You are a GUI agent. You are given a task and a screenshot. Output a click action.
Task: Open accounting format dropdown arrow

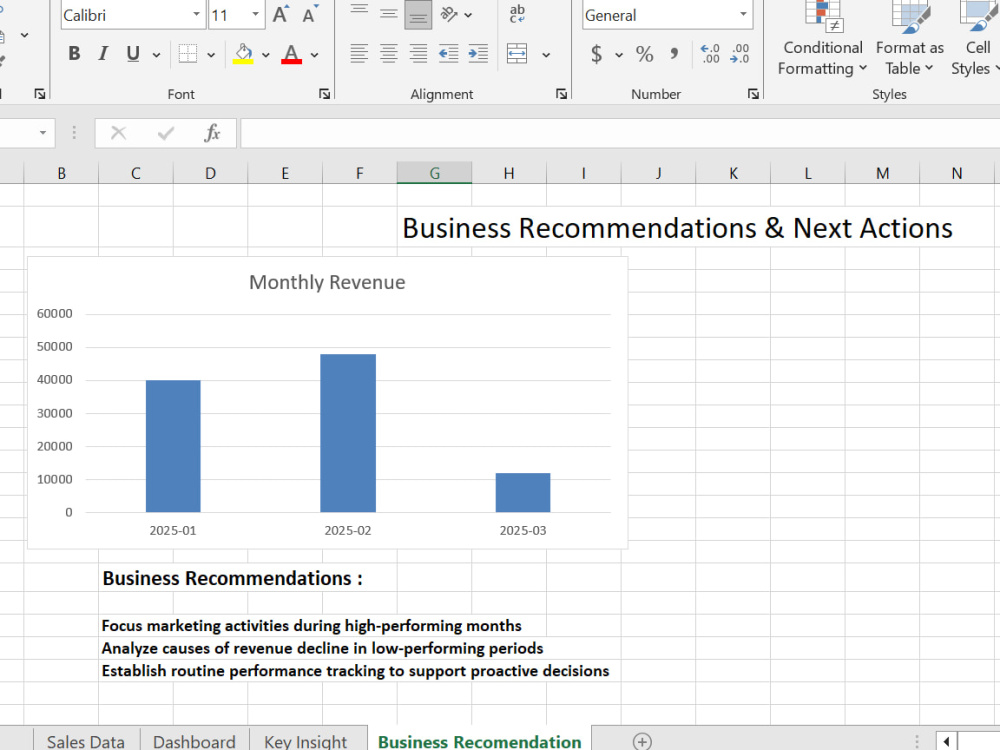coord(619,55)
